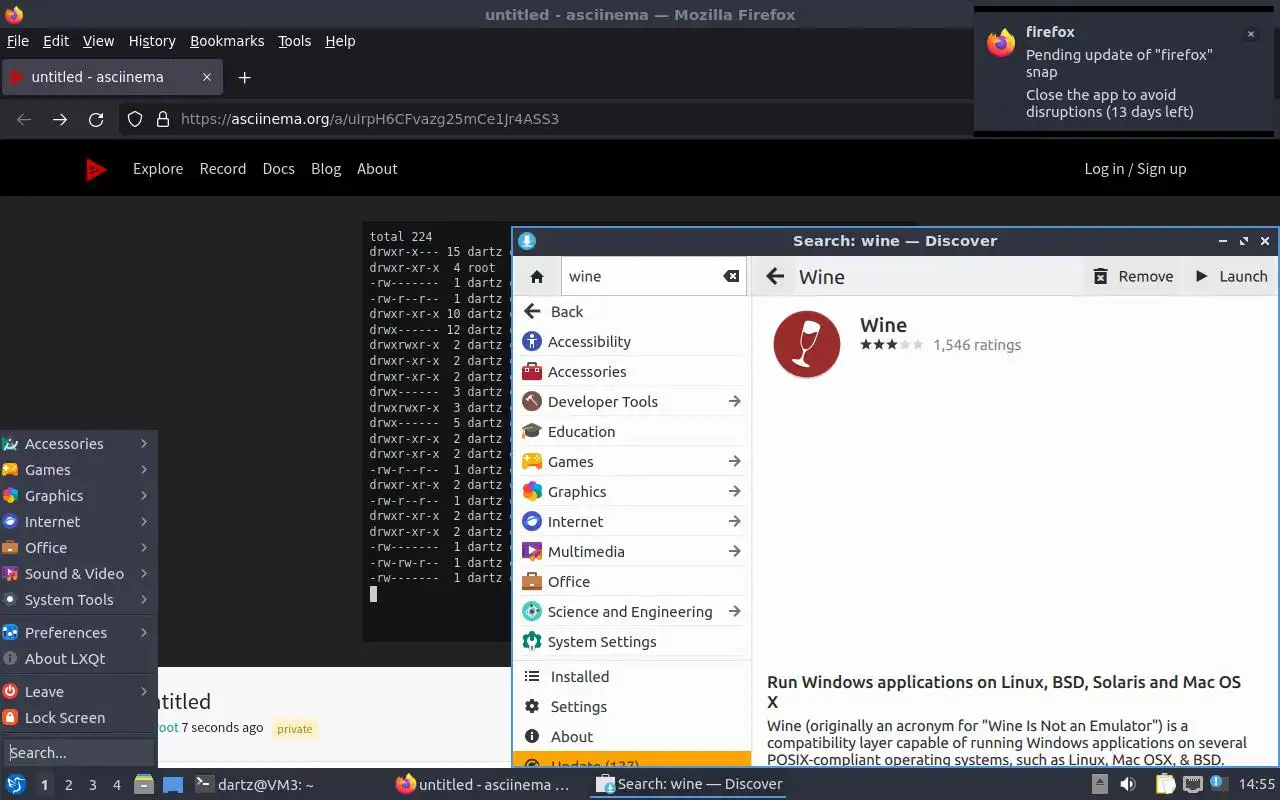Close the untitled - asciinema tab

[x=207, y=77]
